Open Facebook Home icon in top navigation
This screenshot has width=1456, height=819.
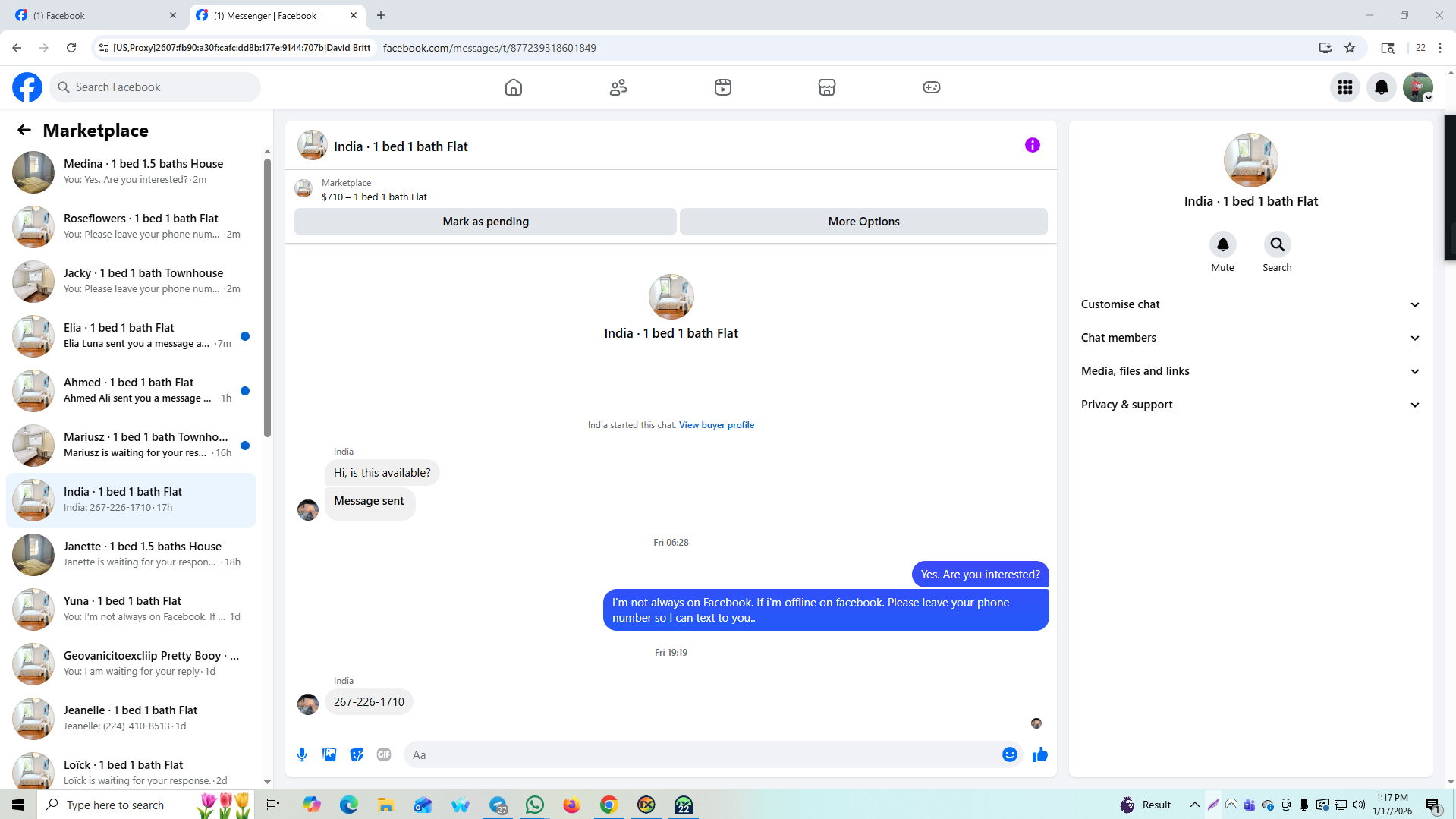coord(514,87)
